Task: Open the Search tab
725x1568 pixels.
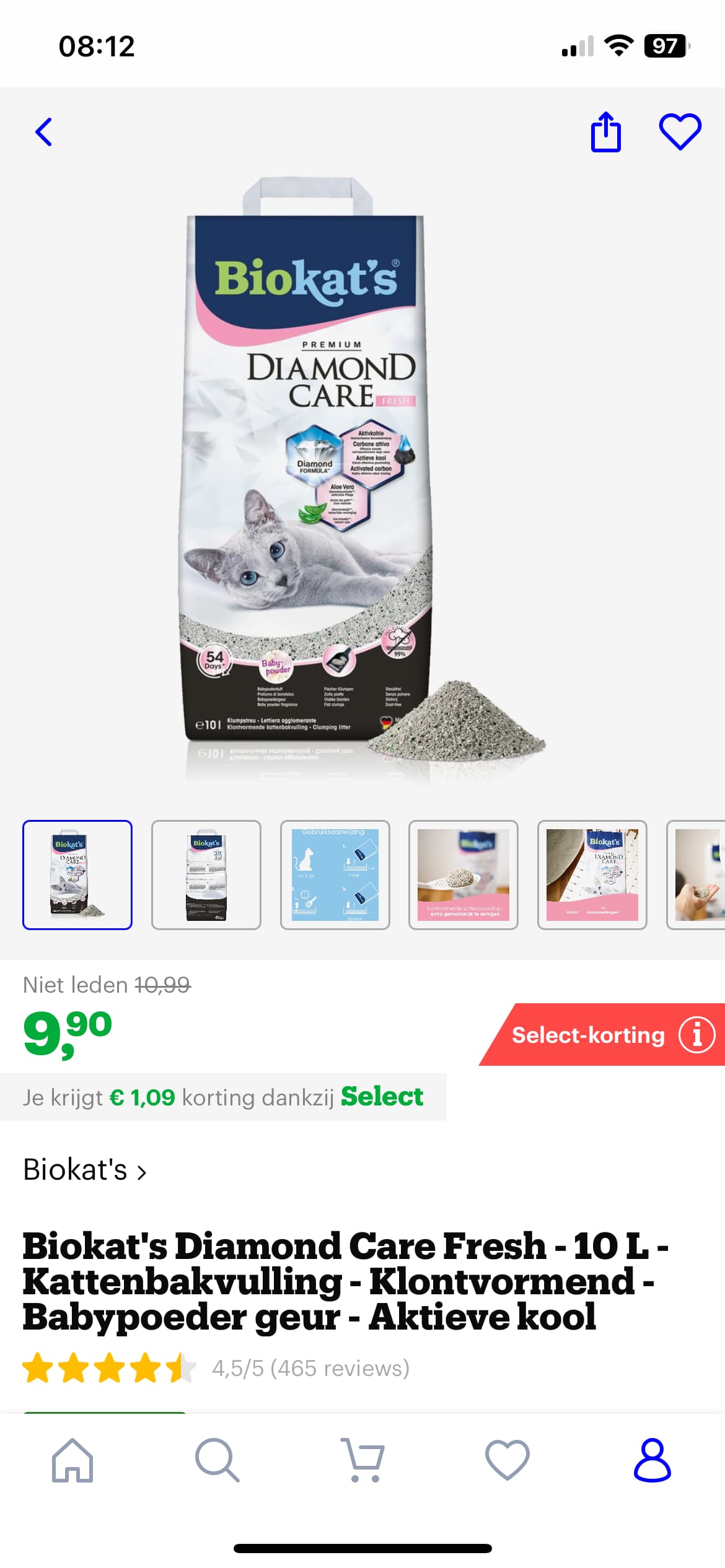Action: click(x=217, y=1460)
